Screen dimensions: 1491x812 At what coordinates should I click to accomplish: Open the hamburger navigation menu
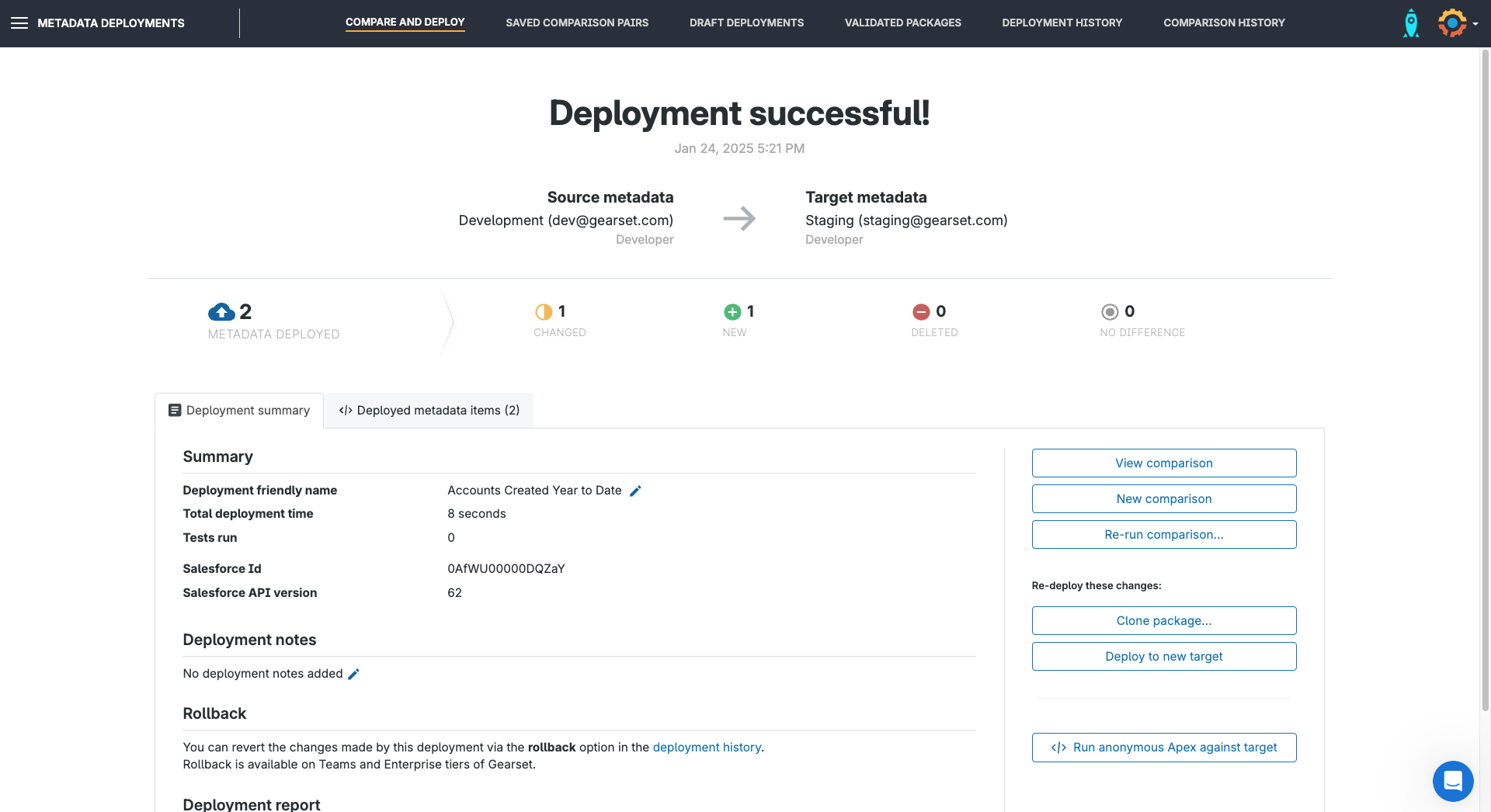click(19, 23)
